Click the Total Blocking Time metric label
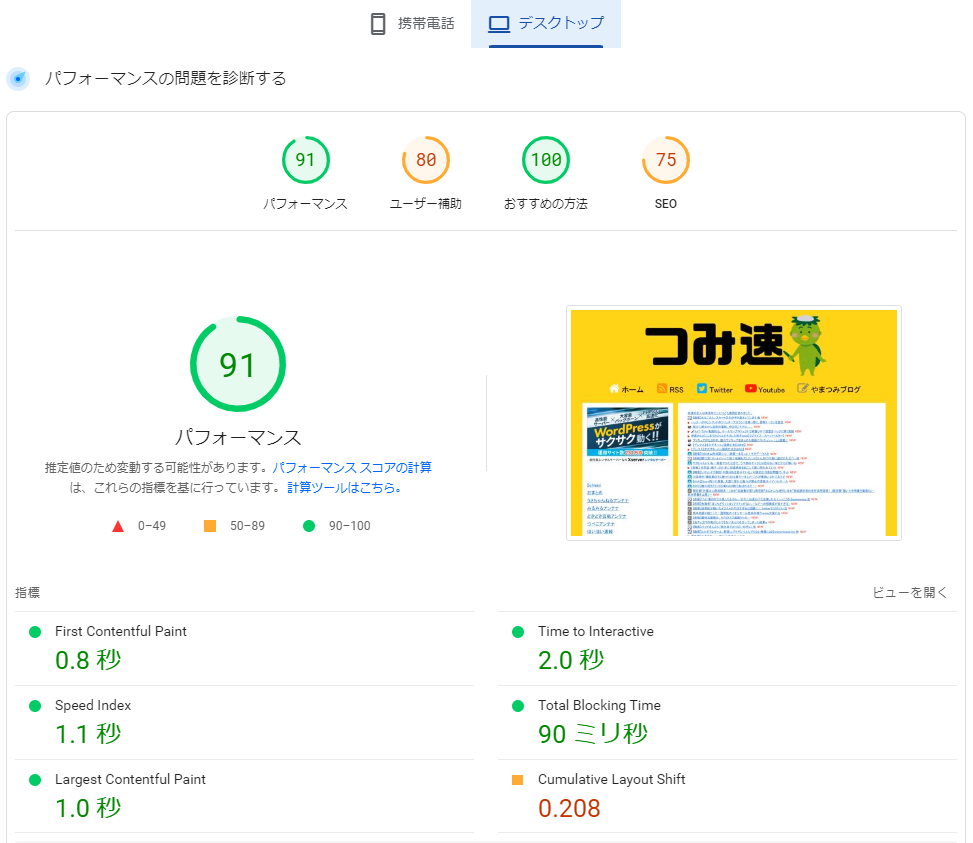973x843 pixels. (x=599, y=705)
